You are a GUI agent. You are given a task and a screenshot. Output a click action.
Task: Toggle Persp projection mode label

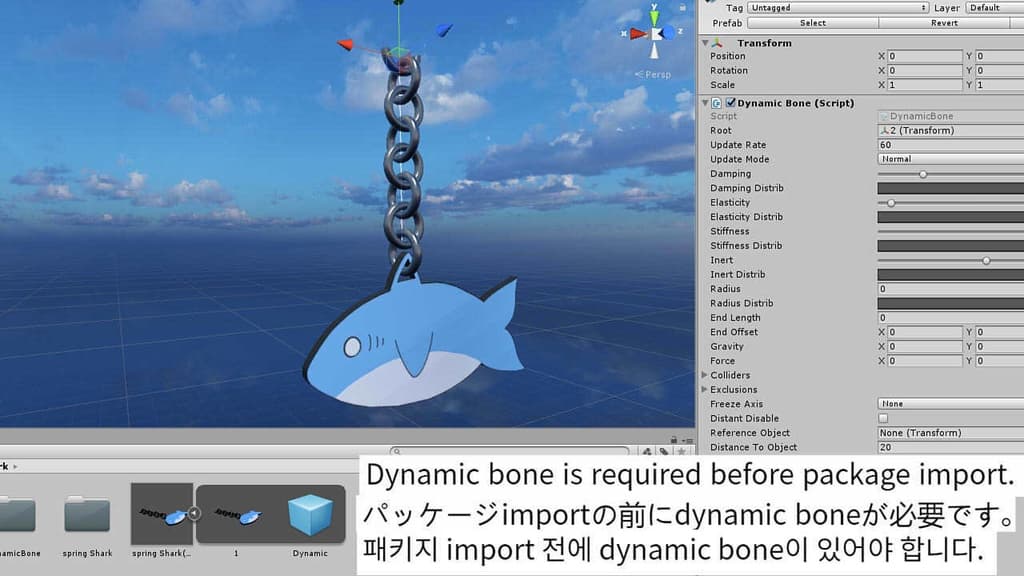(657, 74)
